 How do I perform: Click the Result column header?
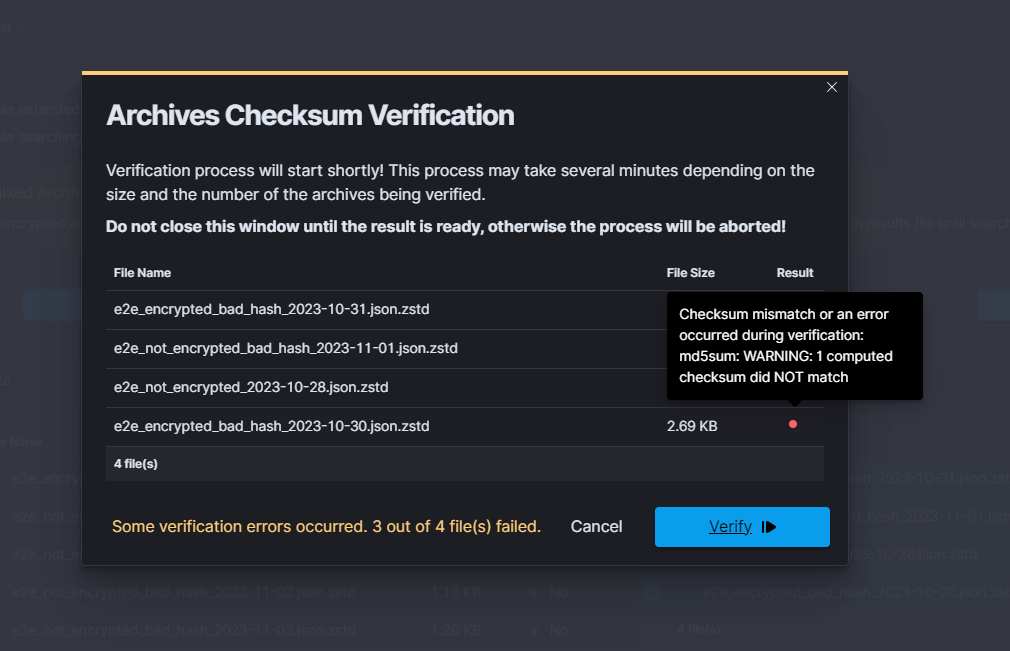pos(795,273)
